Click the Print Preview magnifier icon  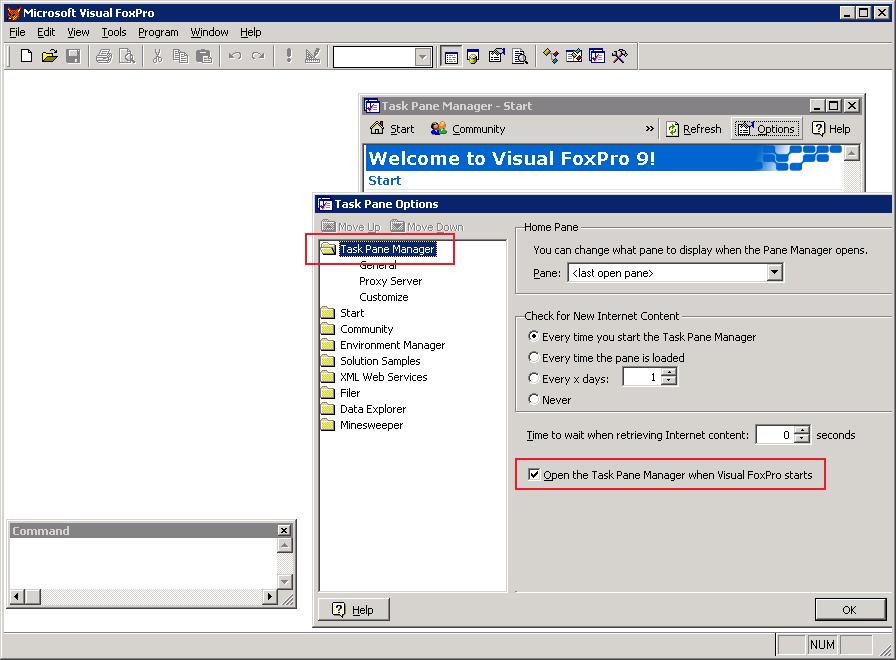pyautogui.click(x=125, y=56)
